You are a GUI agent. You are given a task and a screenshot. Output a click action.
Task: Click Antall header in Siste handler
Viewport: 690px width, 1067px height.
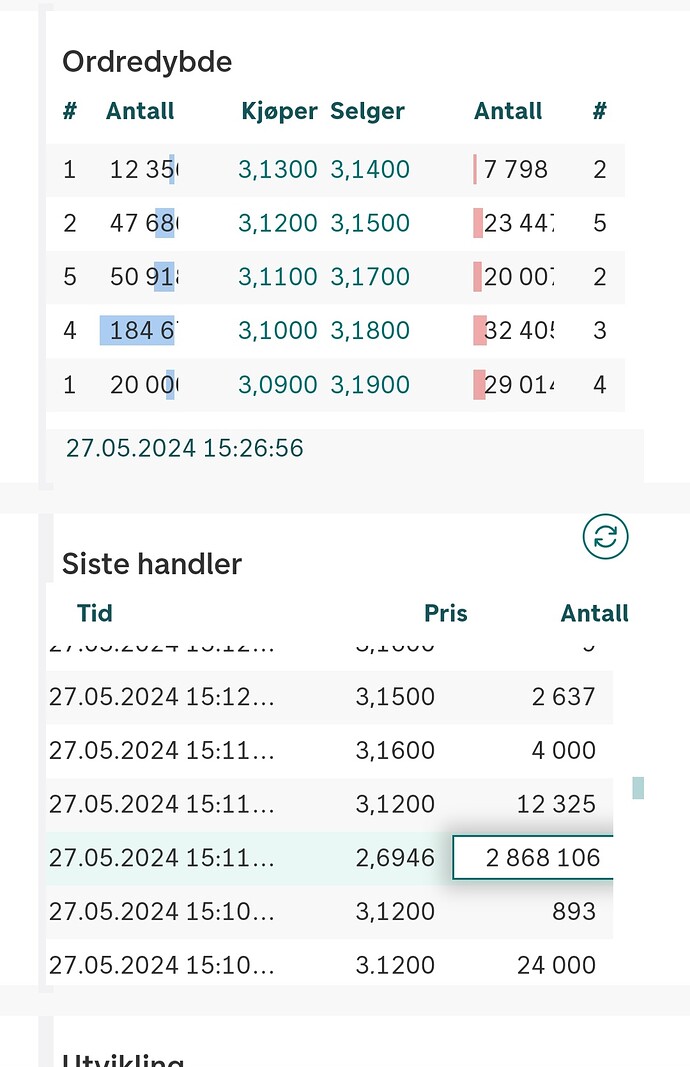tap(594, 613)
